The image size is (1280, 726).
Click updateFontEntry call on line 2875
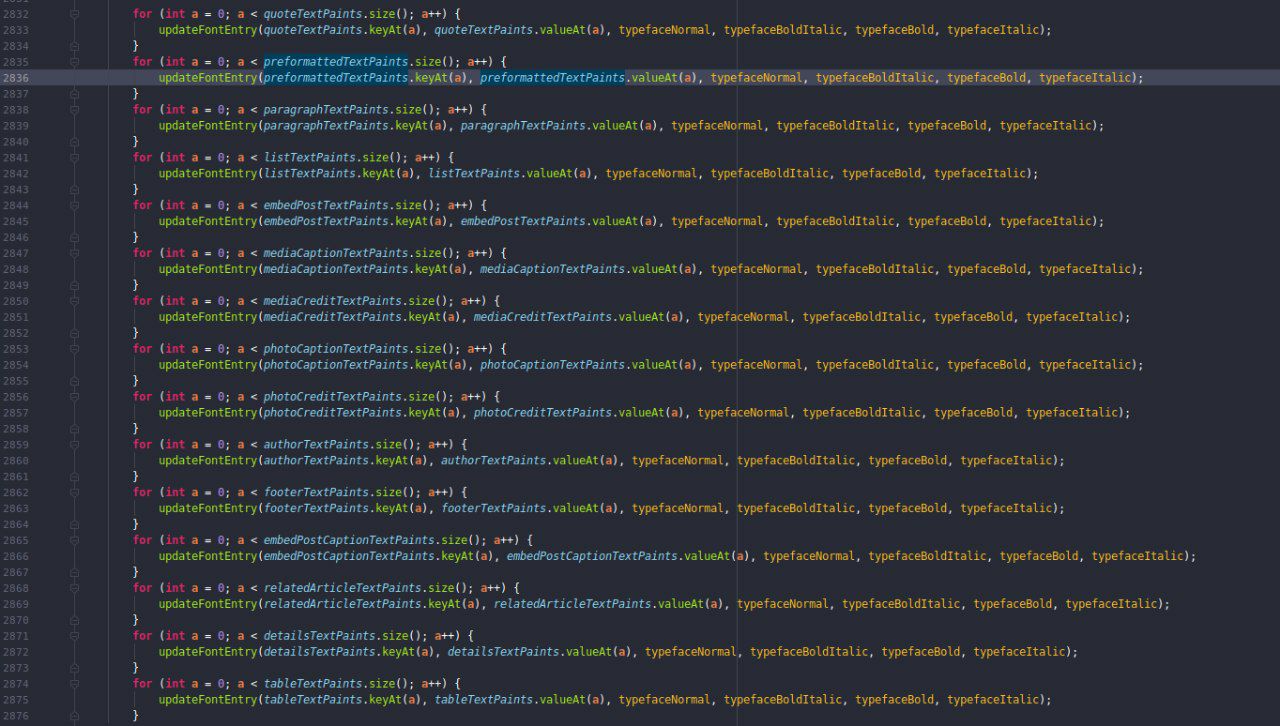tap(207, 700)
